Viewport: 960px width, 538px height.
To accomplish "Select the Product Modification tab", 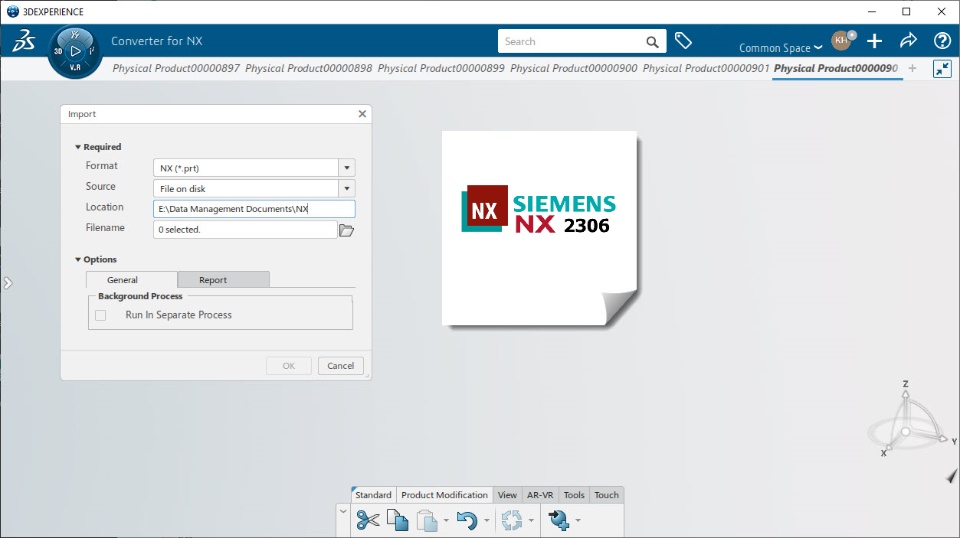I will pyautogui.click(x=444, y=495).
